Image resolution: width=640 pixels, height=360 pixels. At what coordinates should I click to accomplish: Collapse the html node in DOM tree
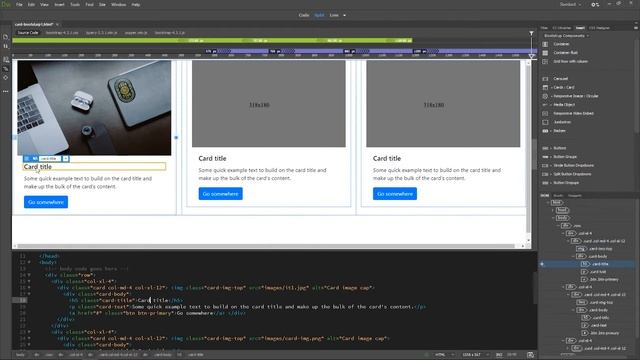pyautogui.click(x=548, y=202)
